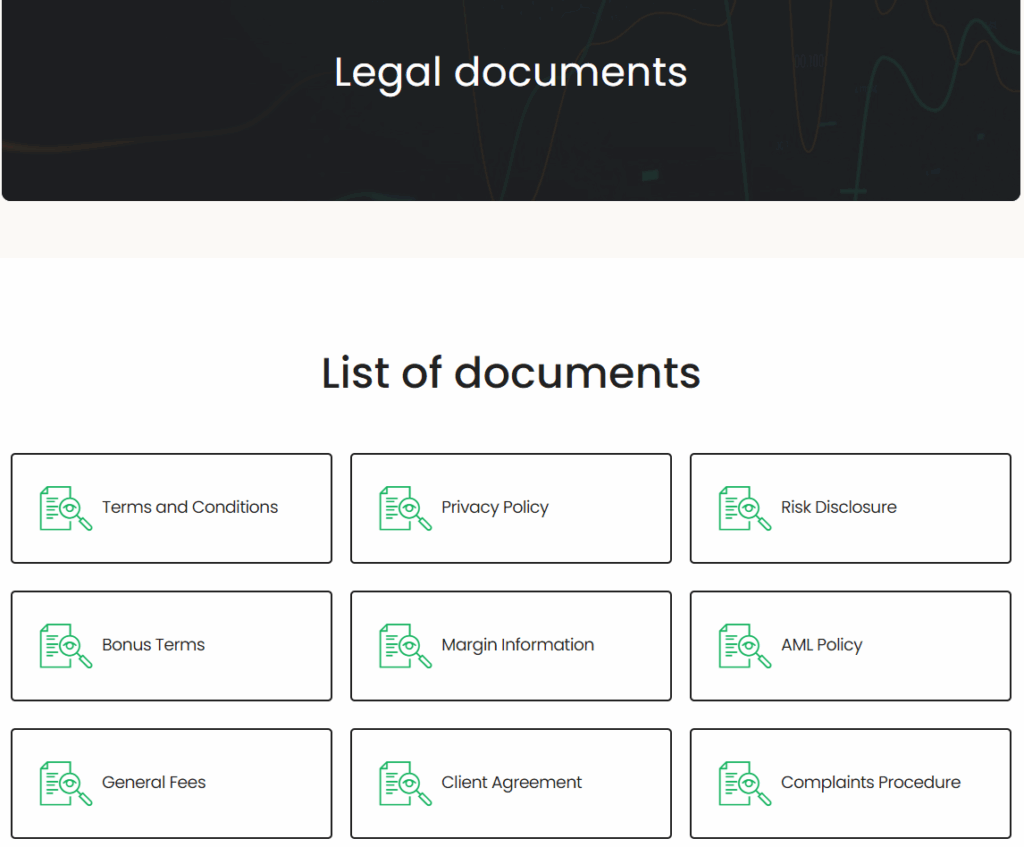Viewport: 1024px width, 847px height.
Task: Click the List of documents heading
Action: click(x=511, y=373)
